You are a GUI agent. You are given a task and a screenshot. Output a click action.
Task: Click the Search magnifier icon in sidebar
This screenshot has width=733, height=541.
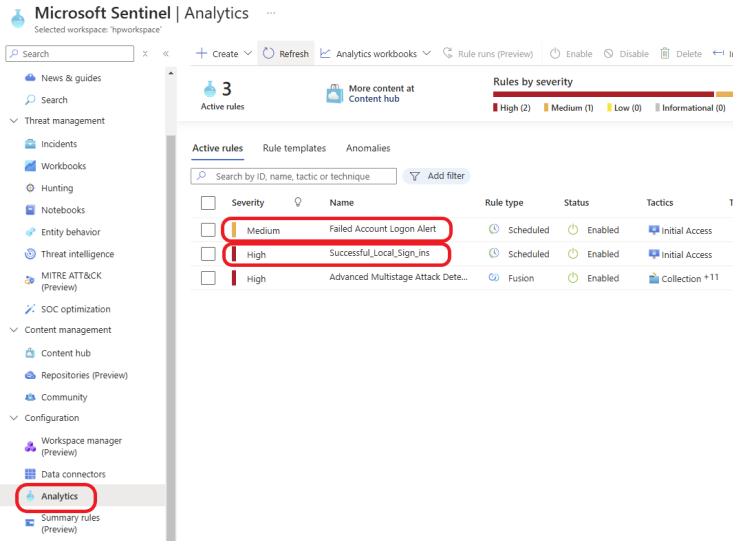coord(30,100)
